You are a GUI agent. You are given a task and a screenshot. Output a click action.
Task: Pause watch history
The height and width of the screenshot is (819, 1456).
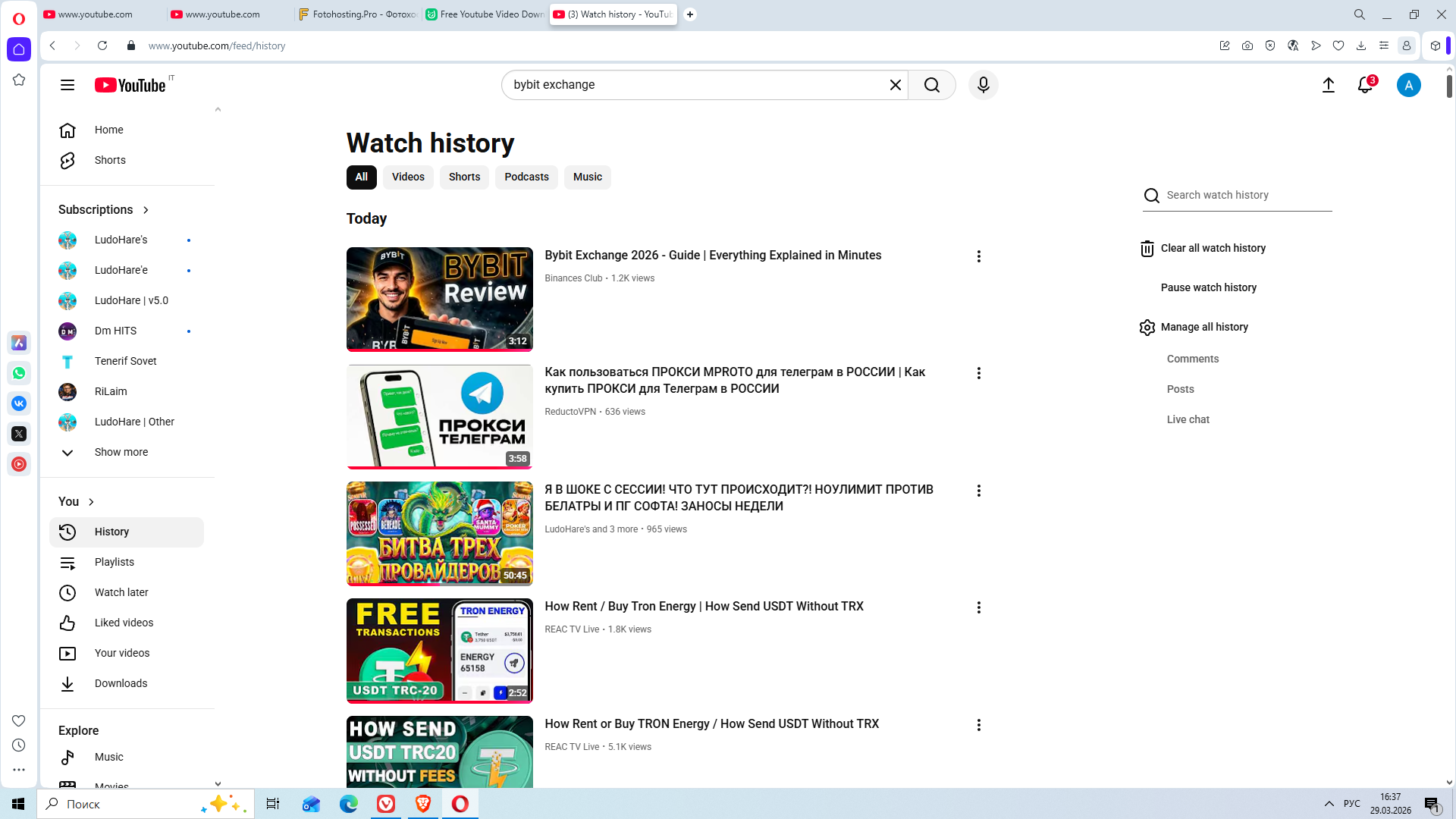1208,287
